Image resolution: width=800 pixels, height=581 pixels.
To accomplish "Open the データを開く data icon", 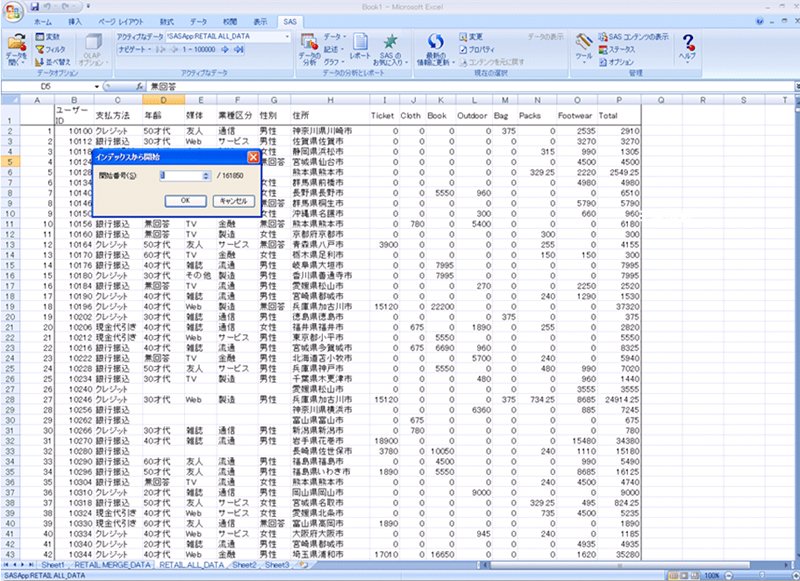I will 17,49.
